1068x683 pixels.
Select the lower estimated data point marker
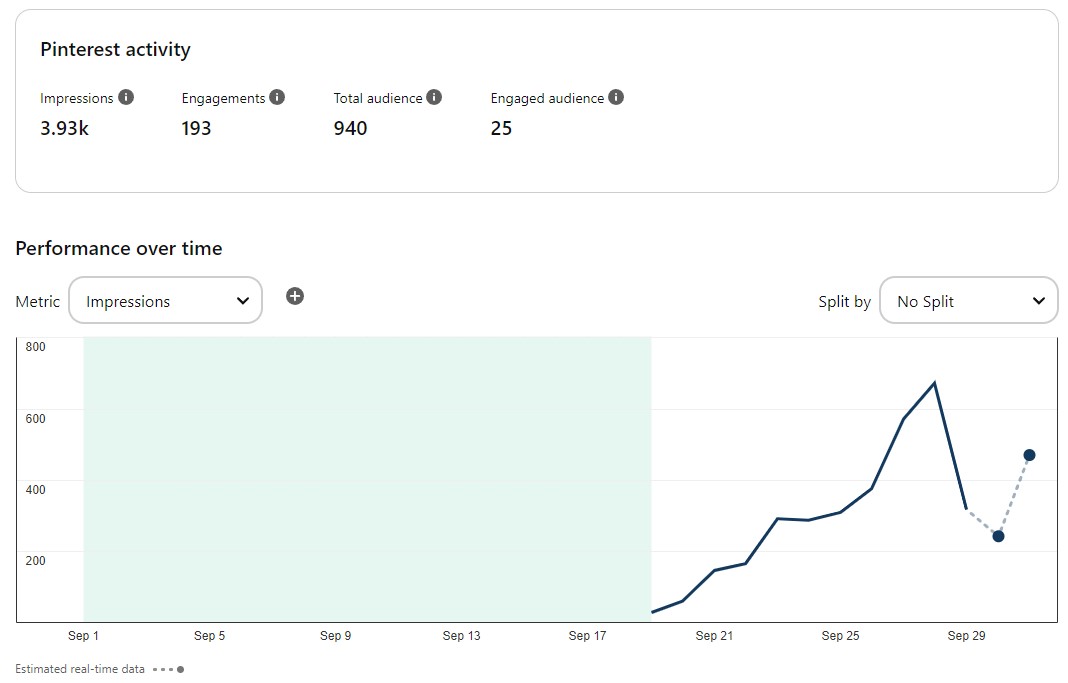(998, 537)
